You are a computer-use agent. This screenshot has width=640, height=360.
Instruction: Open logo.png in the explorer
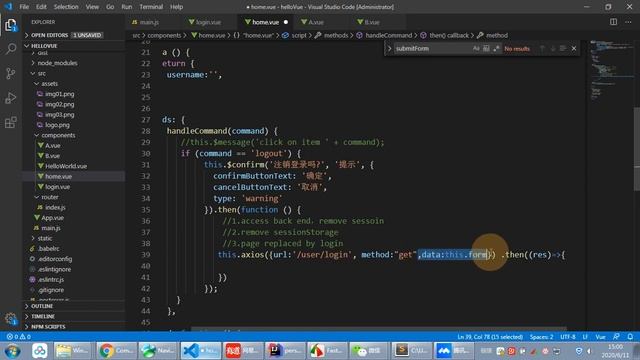[57, 125]
